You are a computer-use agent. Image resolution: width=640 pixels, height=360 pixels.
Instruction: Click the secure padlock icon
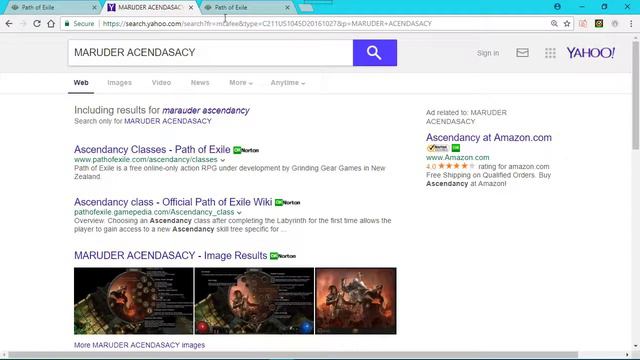tap(67, 24)
